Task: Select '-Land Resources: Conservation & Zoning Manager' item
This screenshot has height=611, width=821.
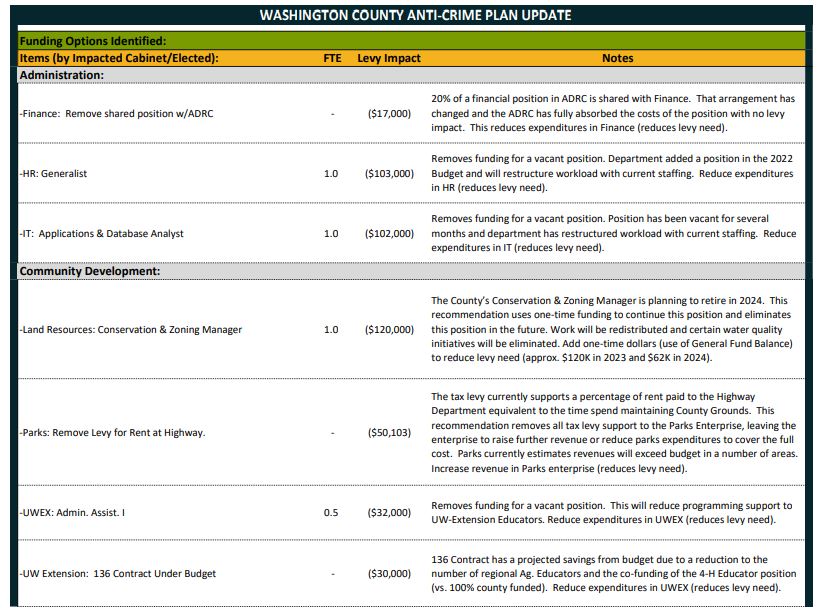Action: tap(131, 329)
